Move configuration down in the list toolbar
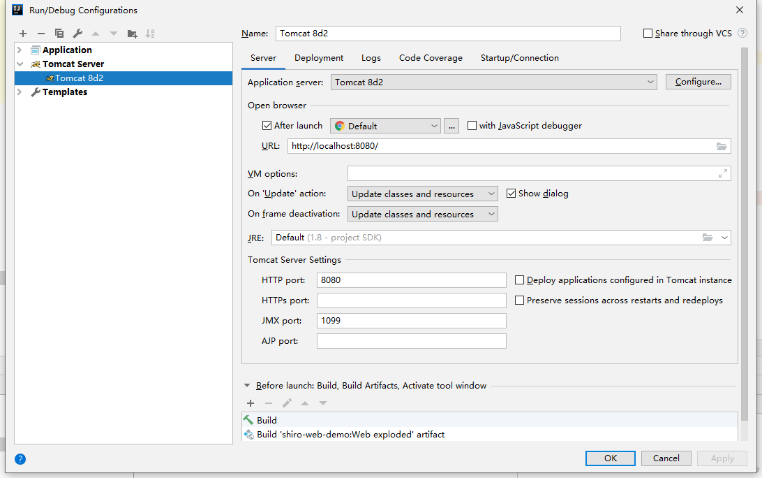This screenshot has height=478, width=762. tap(114, 34)
